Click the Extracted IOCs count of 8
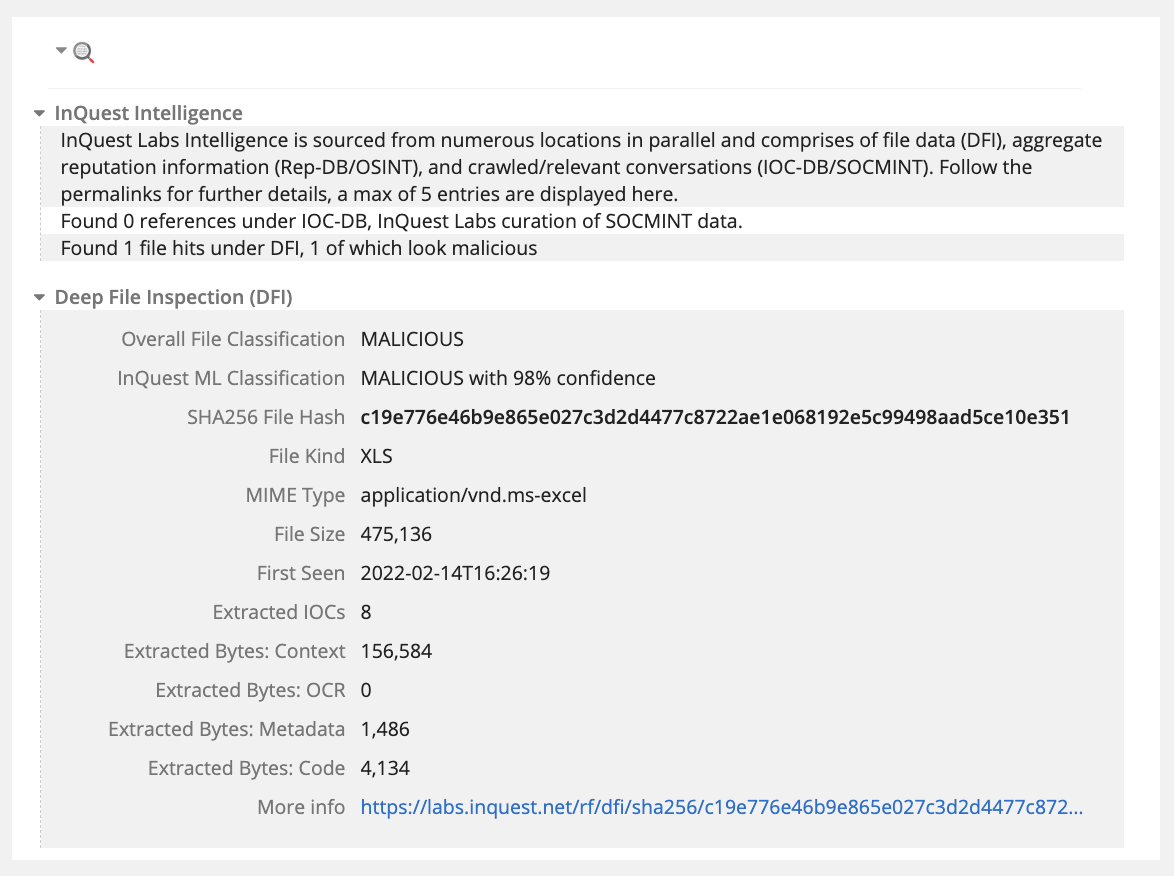This screenshot has width=1174, height=876. coord(366,612)
